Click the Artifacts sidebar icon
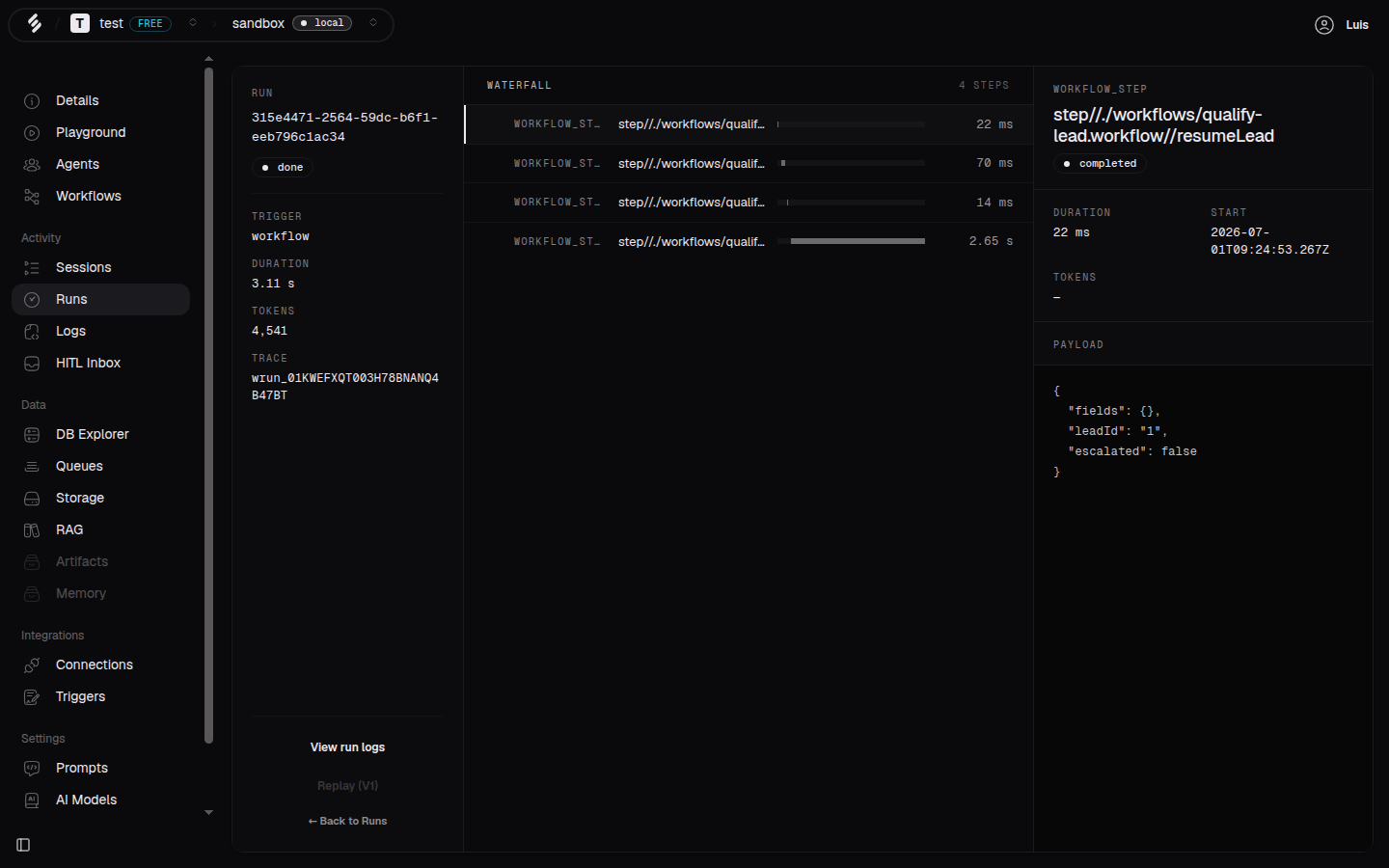1389x868 pixels. (x=32, y=561)
